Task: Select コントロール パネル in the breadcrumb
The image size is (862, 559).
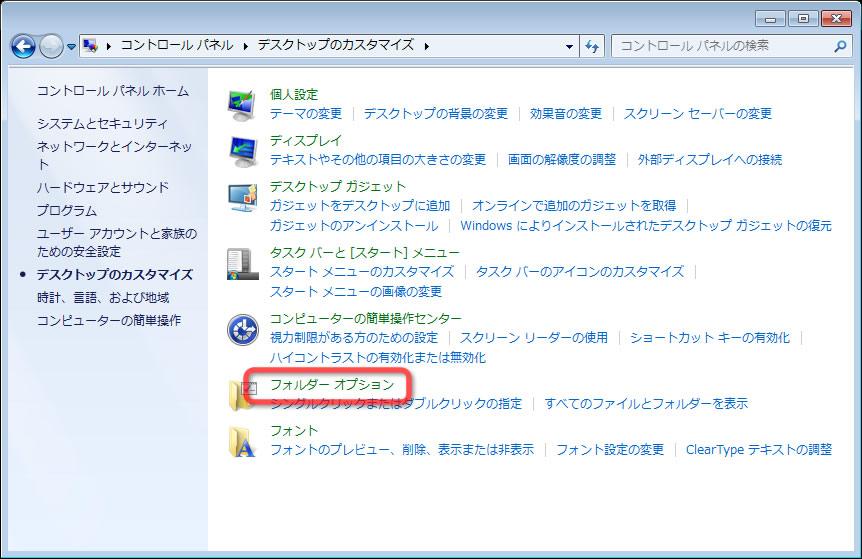Action: [x=176, y=46]
